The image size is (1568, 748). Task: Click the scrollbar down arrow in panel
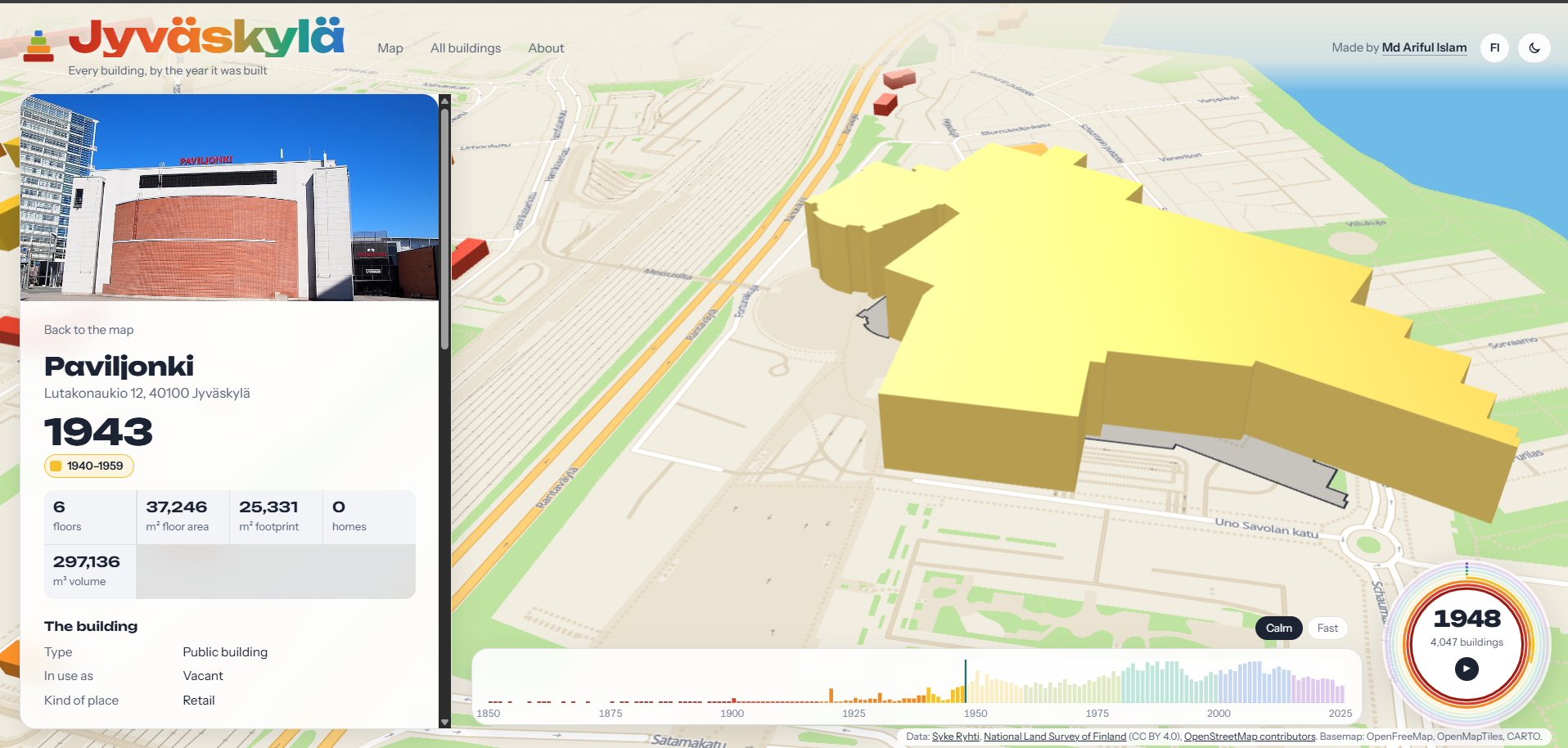coord(445,723)
